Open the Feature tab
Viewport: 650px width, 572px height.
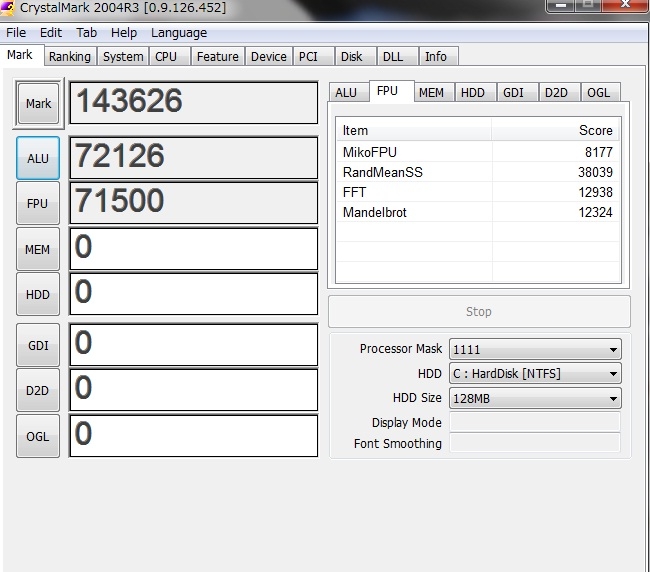(217, 57)
